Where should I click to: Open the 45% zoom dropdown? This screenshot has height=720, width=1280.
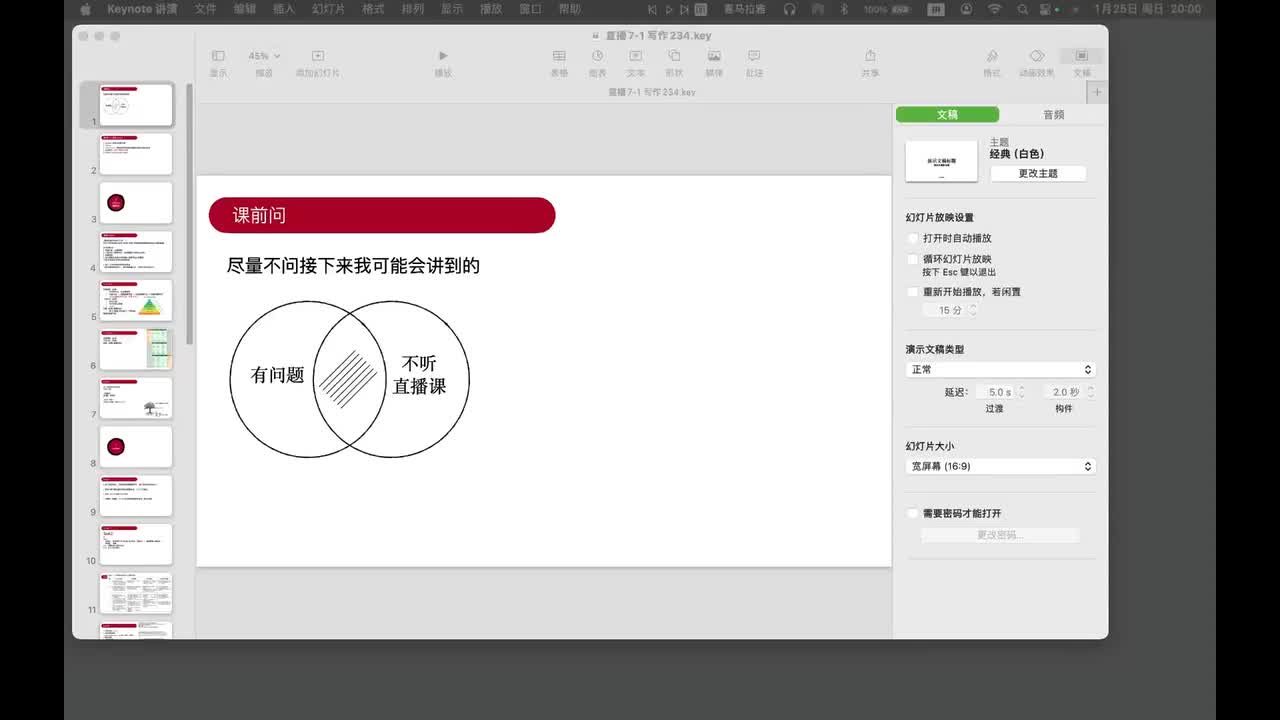click(x=264, y=56)
